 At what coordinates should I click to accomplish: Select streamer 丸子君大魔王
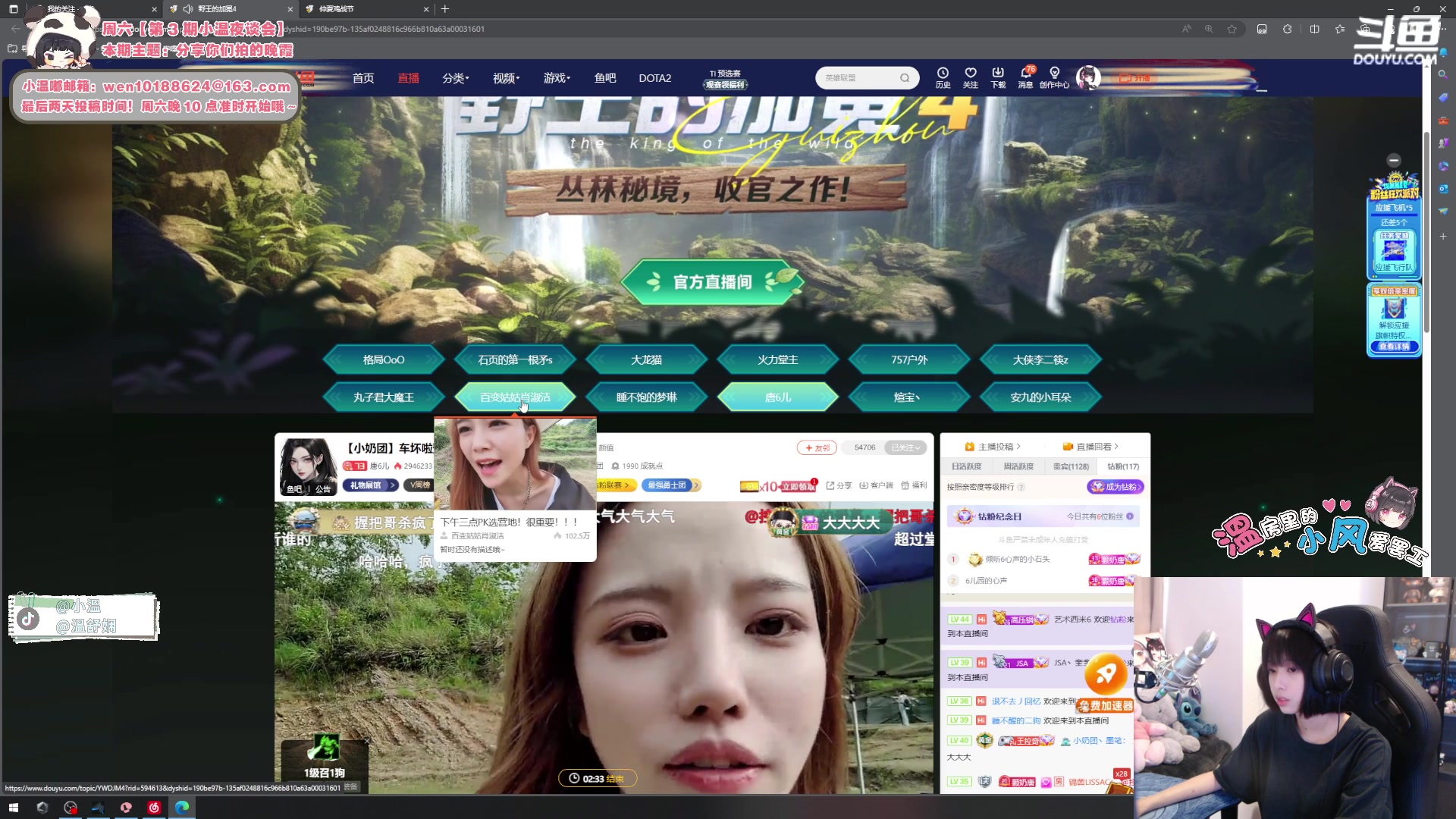click(x=384, y=397)
